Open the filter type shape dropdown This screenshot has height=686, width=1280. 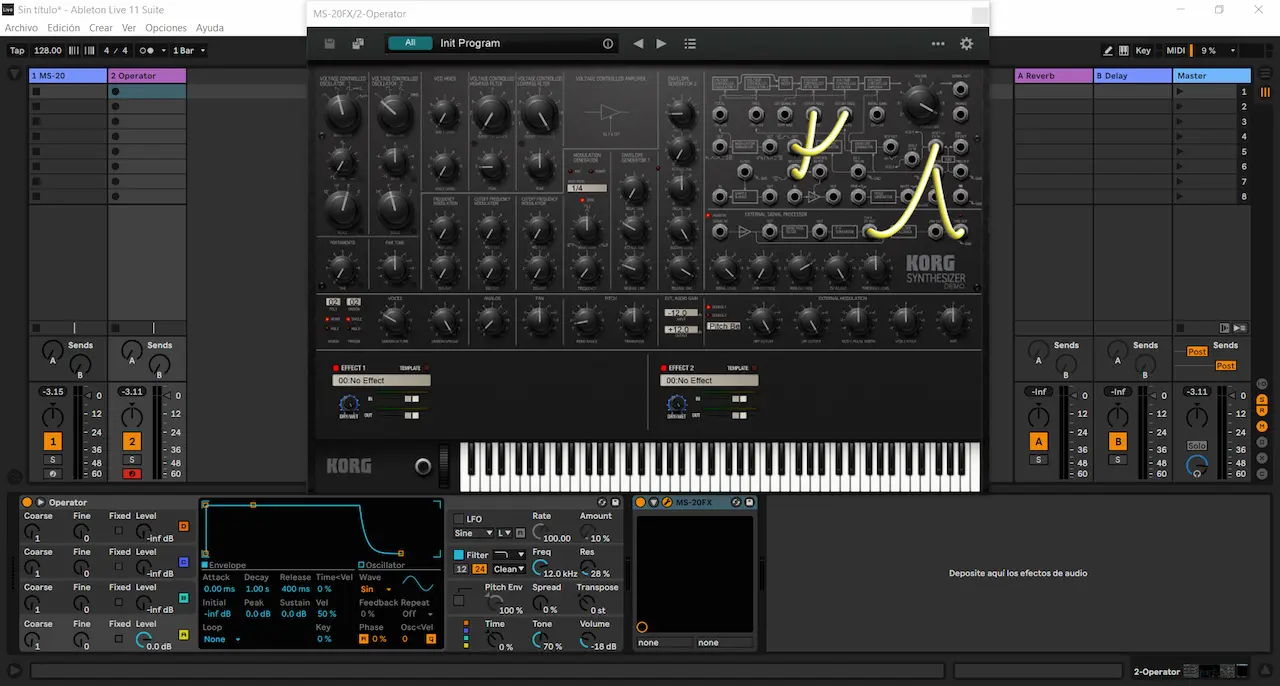point(509,555)
